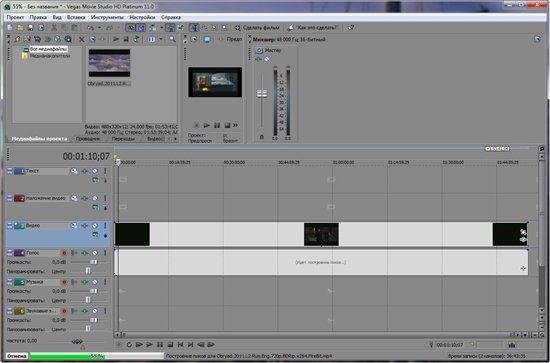Switch to the 'Медиафайлы проекта' tab
This screenshot has height=363, width=550.
click(39, 139)
